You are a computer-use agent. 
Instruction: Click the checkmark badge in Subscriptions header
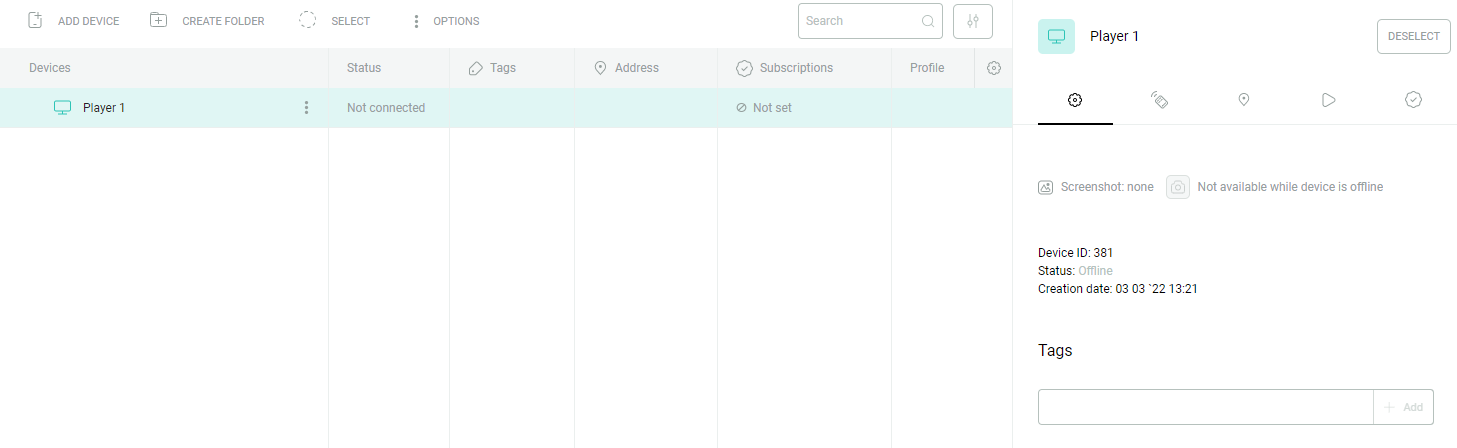[744, 68]
